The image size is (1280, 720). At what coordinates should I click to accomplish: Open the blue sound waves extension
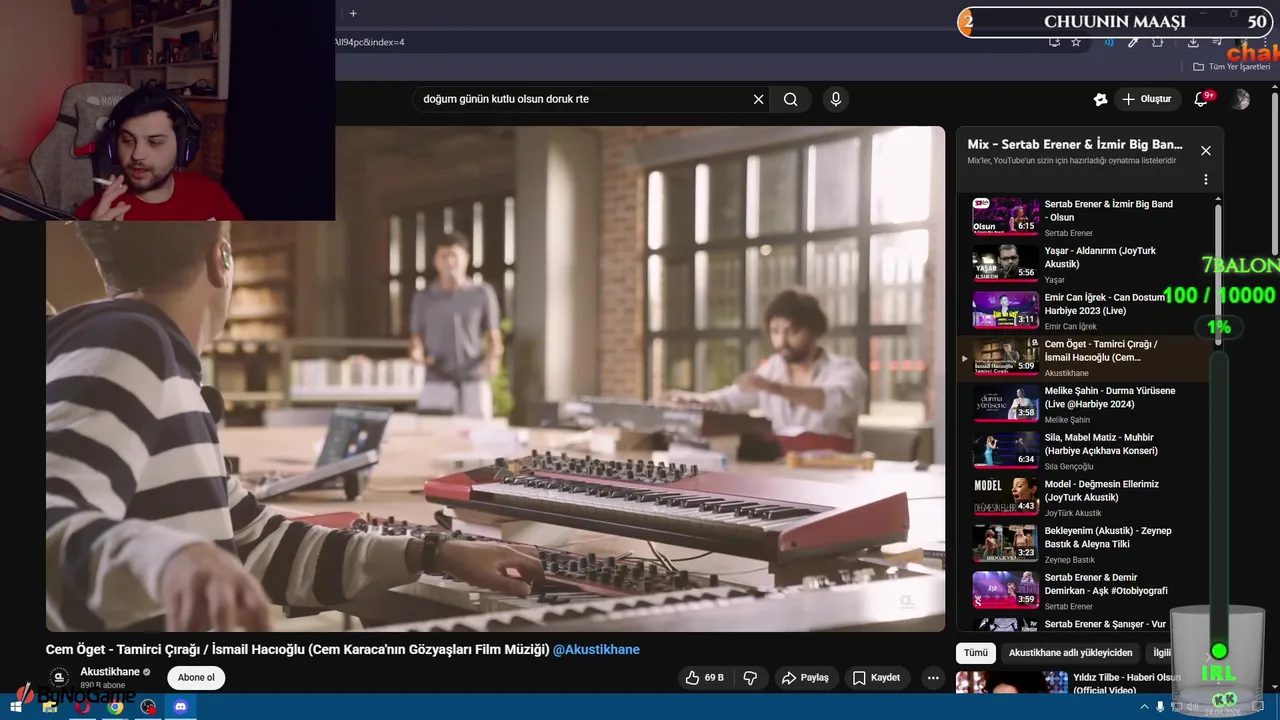(x=1109, y=42)
